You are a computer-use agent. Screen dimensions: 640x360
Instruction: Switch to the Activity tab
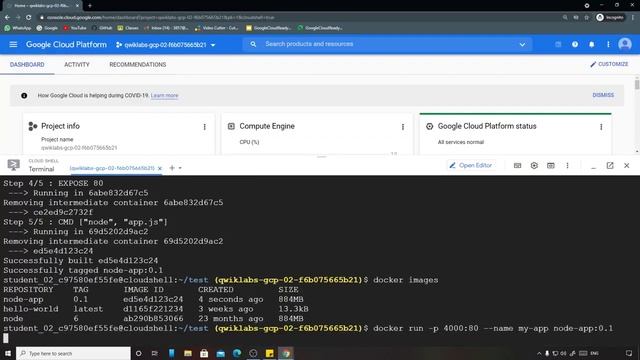click(77, 64)
